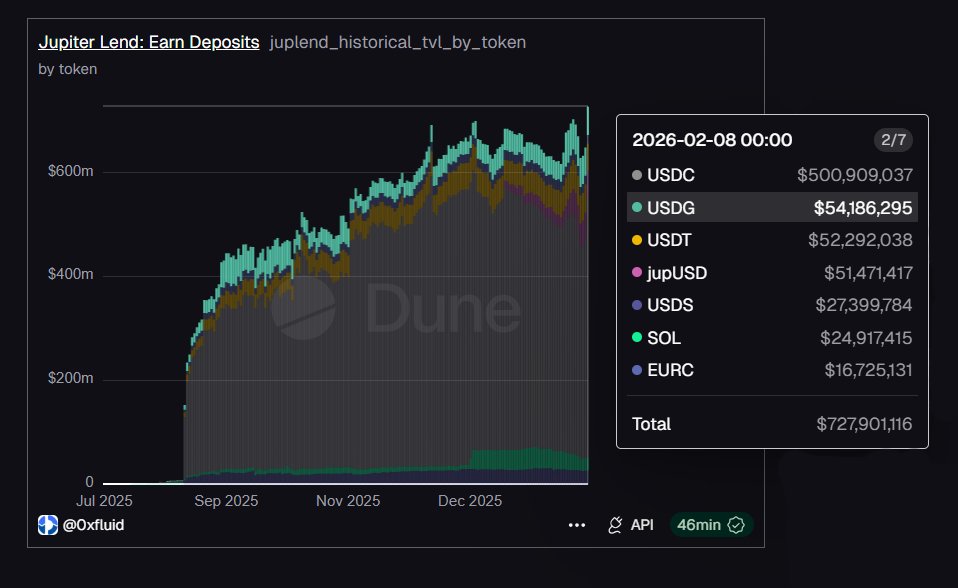
Task: Open the ellipsis options menu
Action: point(576,524)
